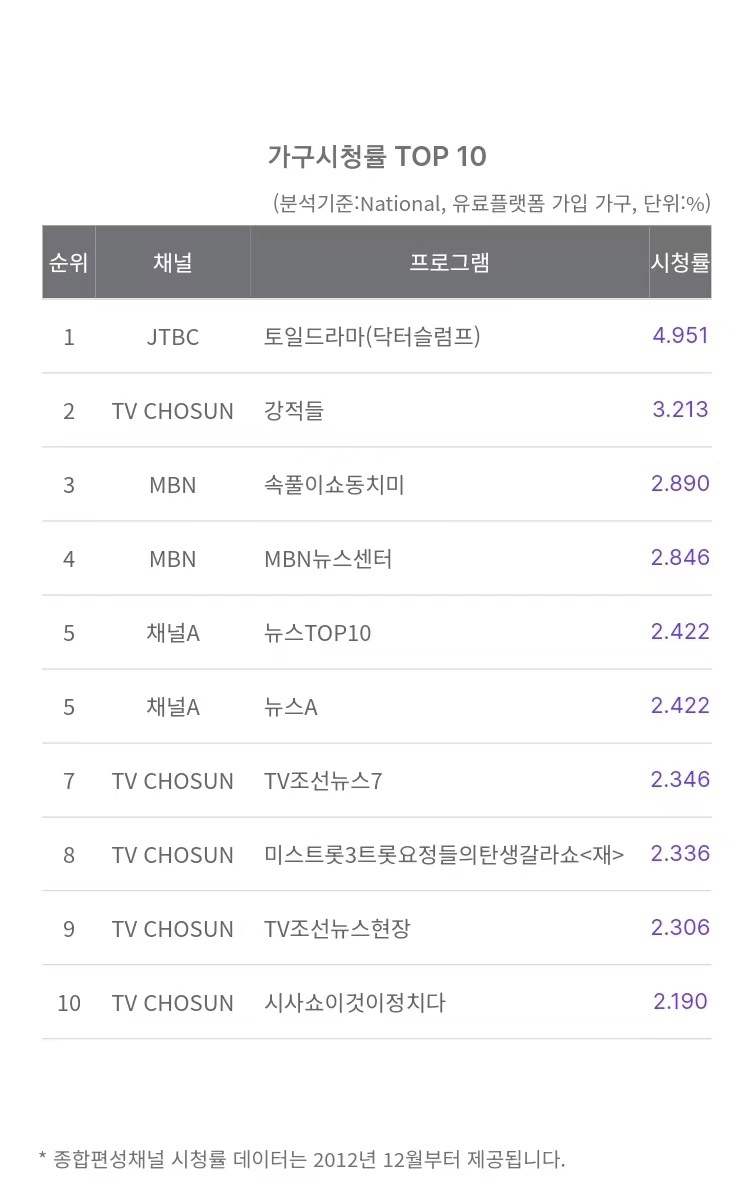The image size is (751, 1179).
Task: Click the 프로그램 column header
Action: 450,262
